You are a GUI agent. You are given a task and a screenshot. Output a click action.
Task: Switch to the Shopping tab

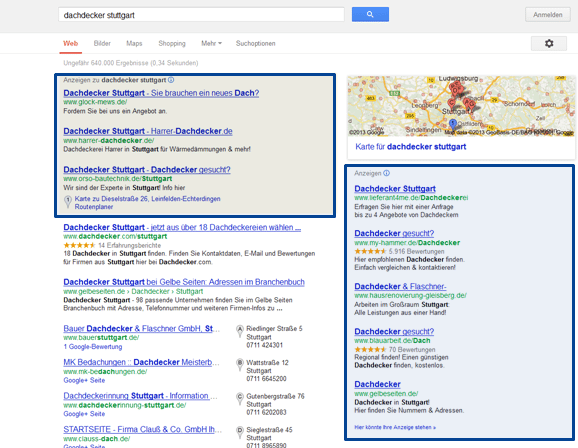pyautogui.click(x=172, y=44)
